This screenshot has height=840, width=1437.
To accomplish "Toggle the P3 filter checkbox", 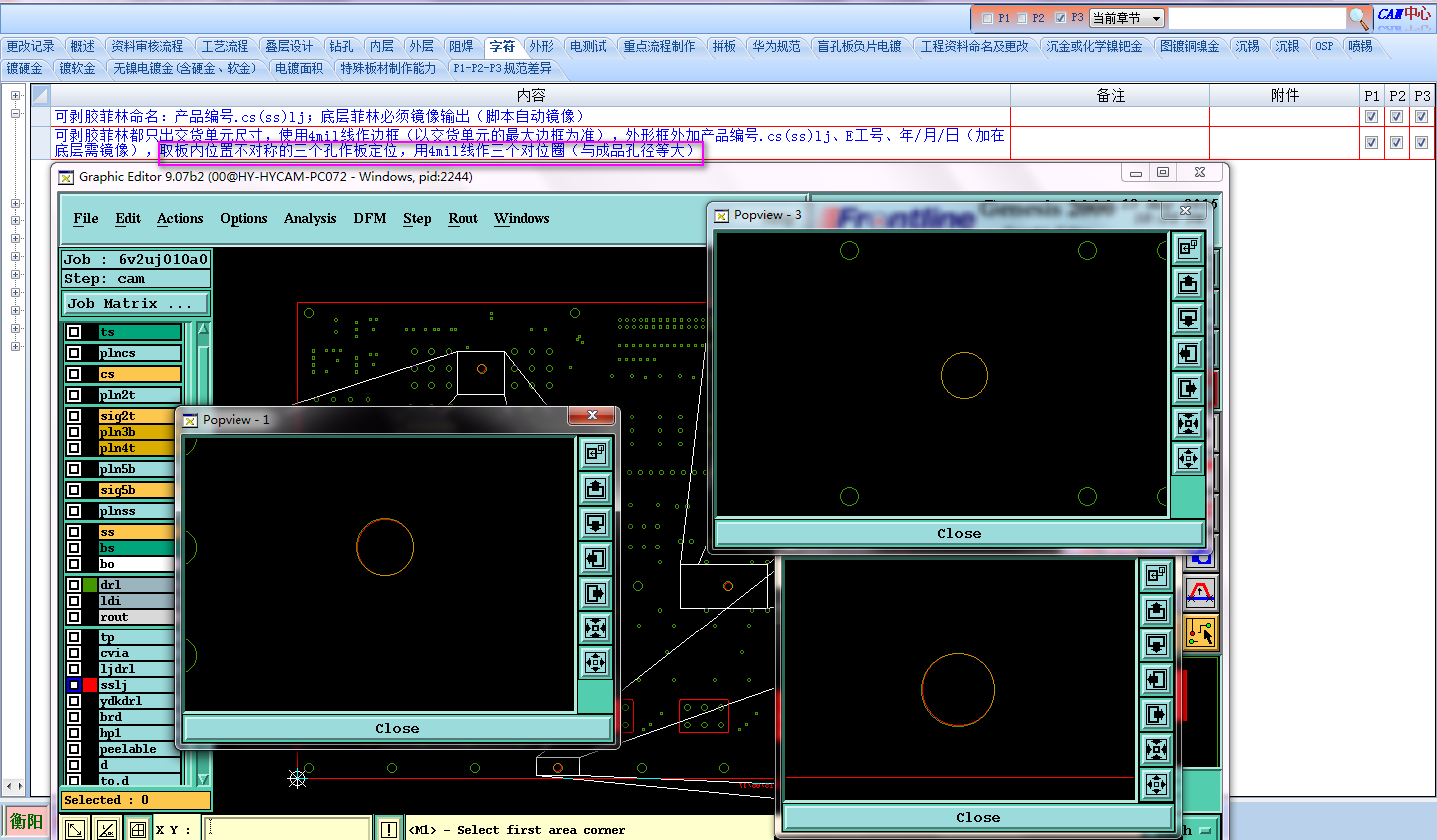I will click(x=1060, y=18).
